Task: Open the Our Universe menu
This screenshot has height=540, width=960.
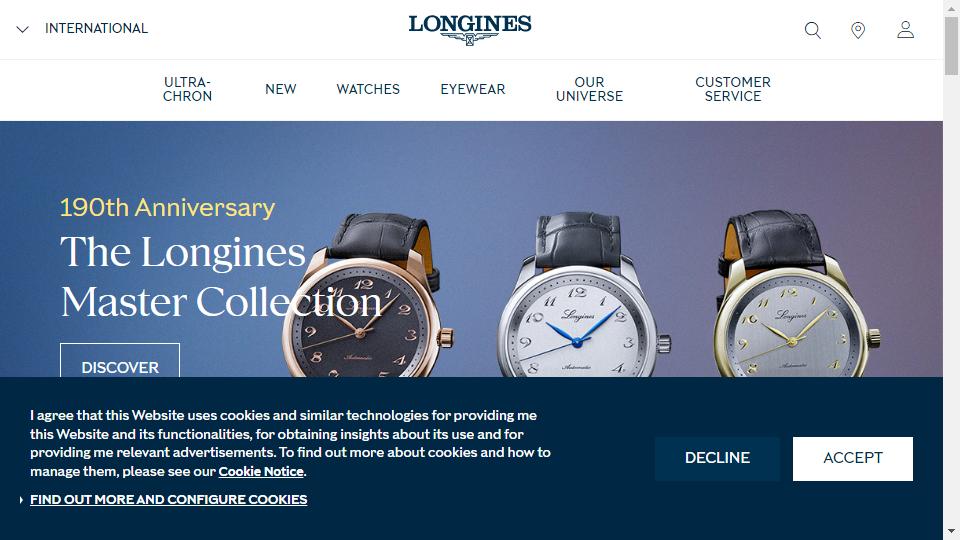Action: pos(589,89)
